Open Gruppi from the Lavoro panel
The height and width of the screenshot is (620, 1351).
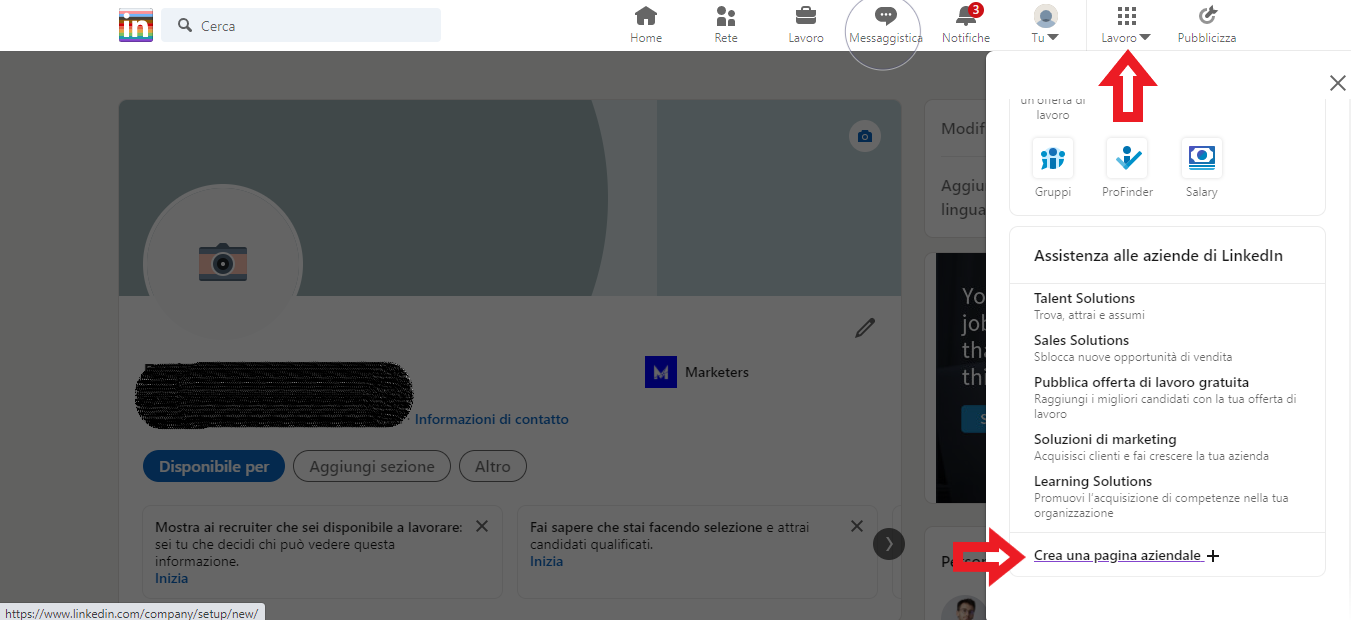click(x=1053, y=158)
